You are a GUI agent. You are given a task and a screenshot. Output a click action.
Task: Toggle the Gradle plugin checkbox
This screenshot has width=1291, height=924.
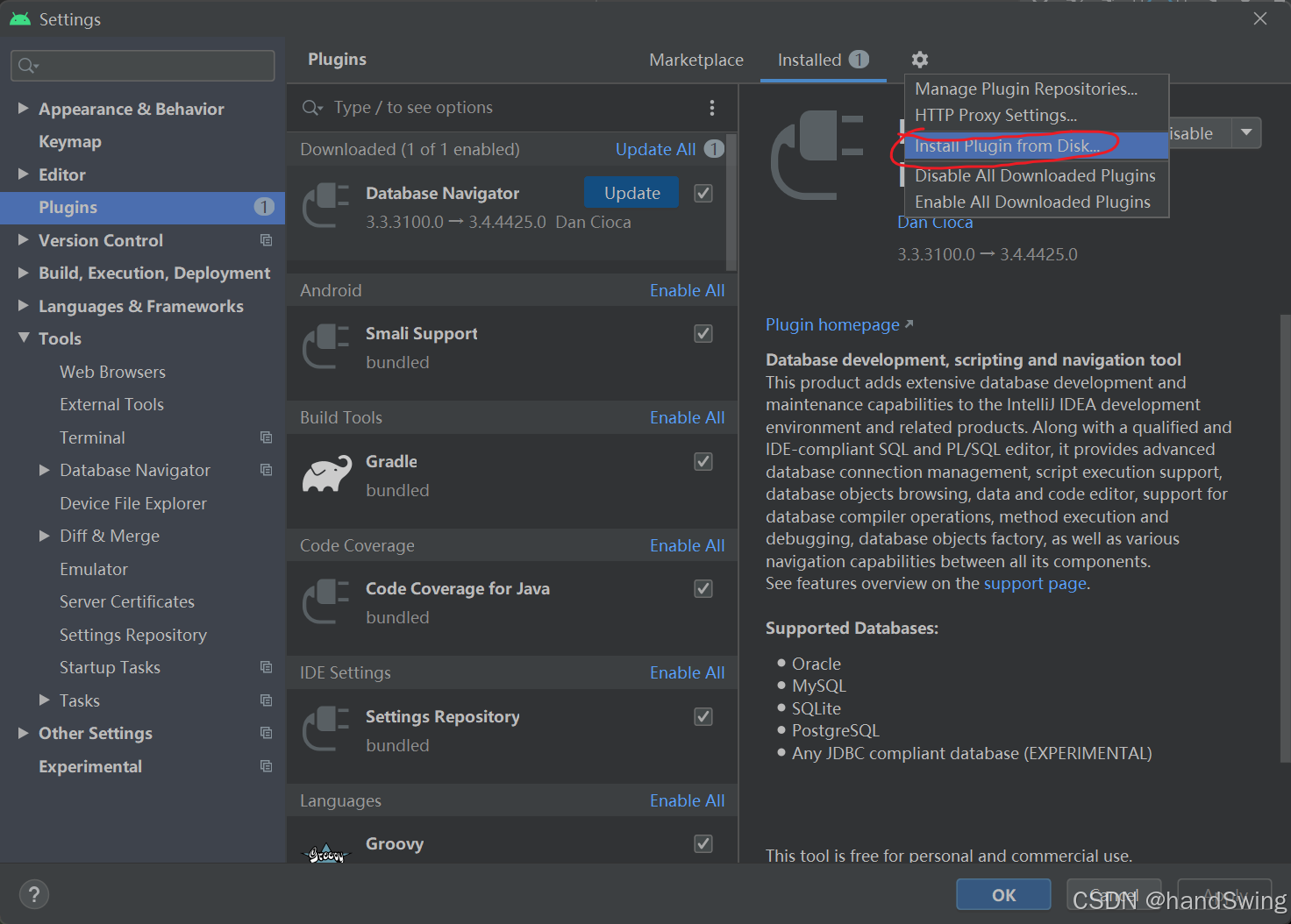tap(703, 461)
